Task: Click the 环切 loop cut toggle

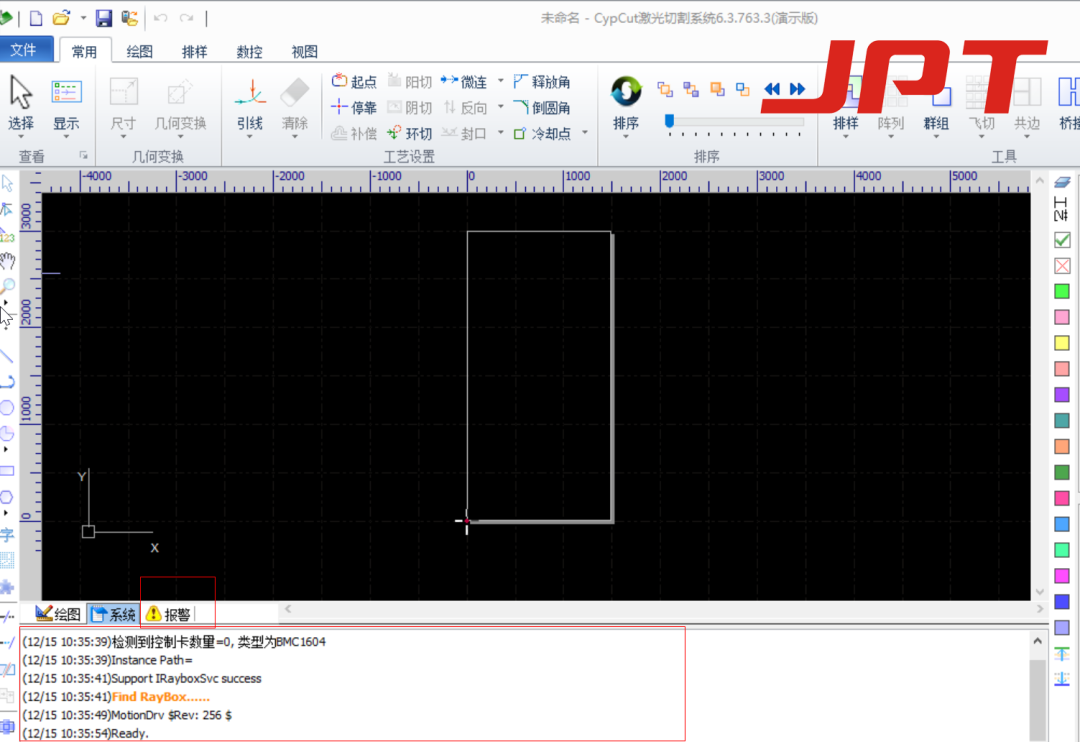Action: click(410, 134)
